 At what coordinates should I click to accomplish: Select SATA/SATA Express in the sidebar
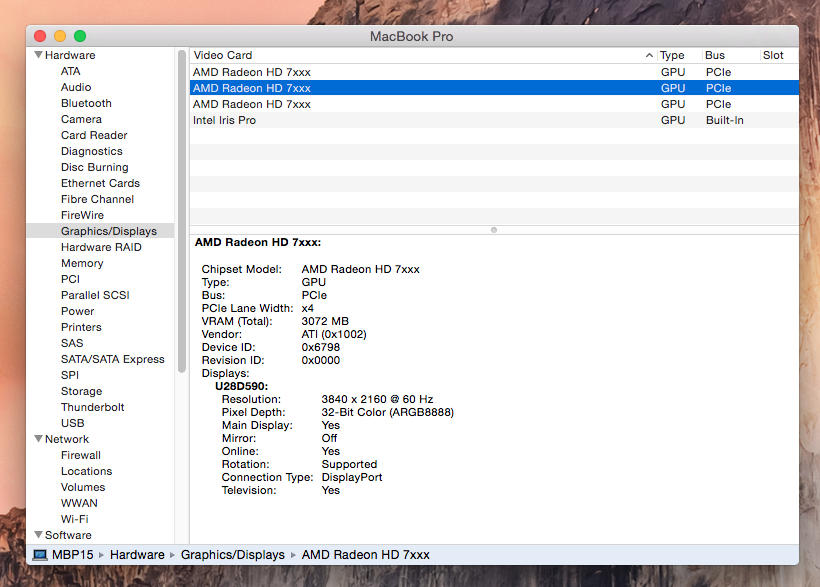(x=112, y=359)
